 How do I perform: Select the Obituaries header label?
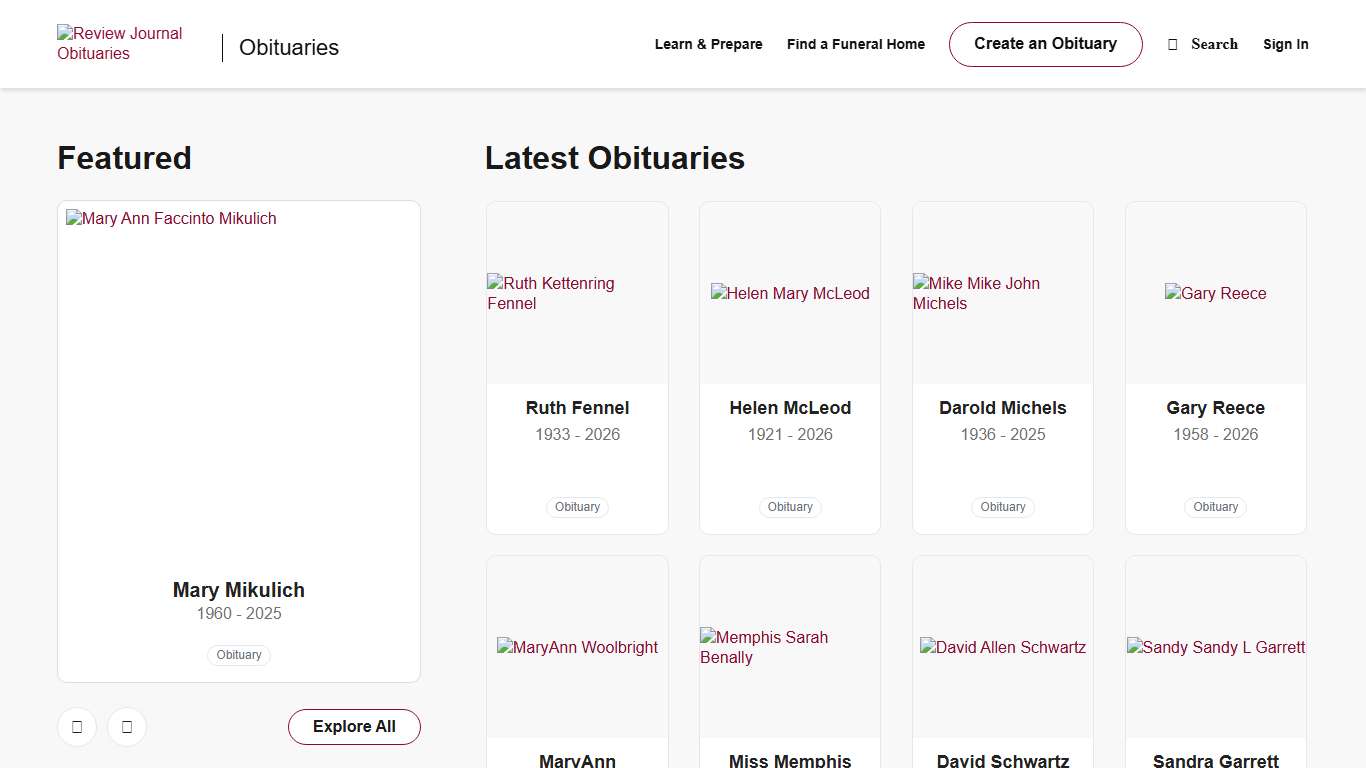[x=288, y=47]
